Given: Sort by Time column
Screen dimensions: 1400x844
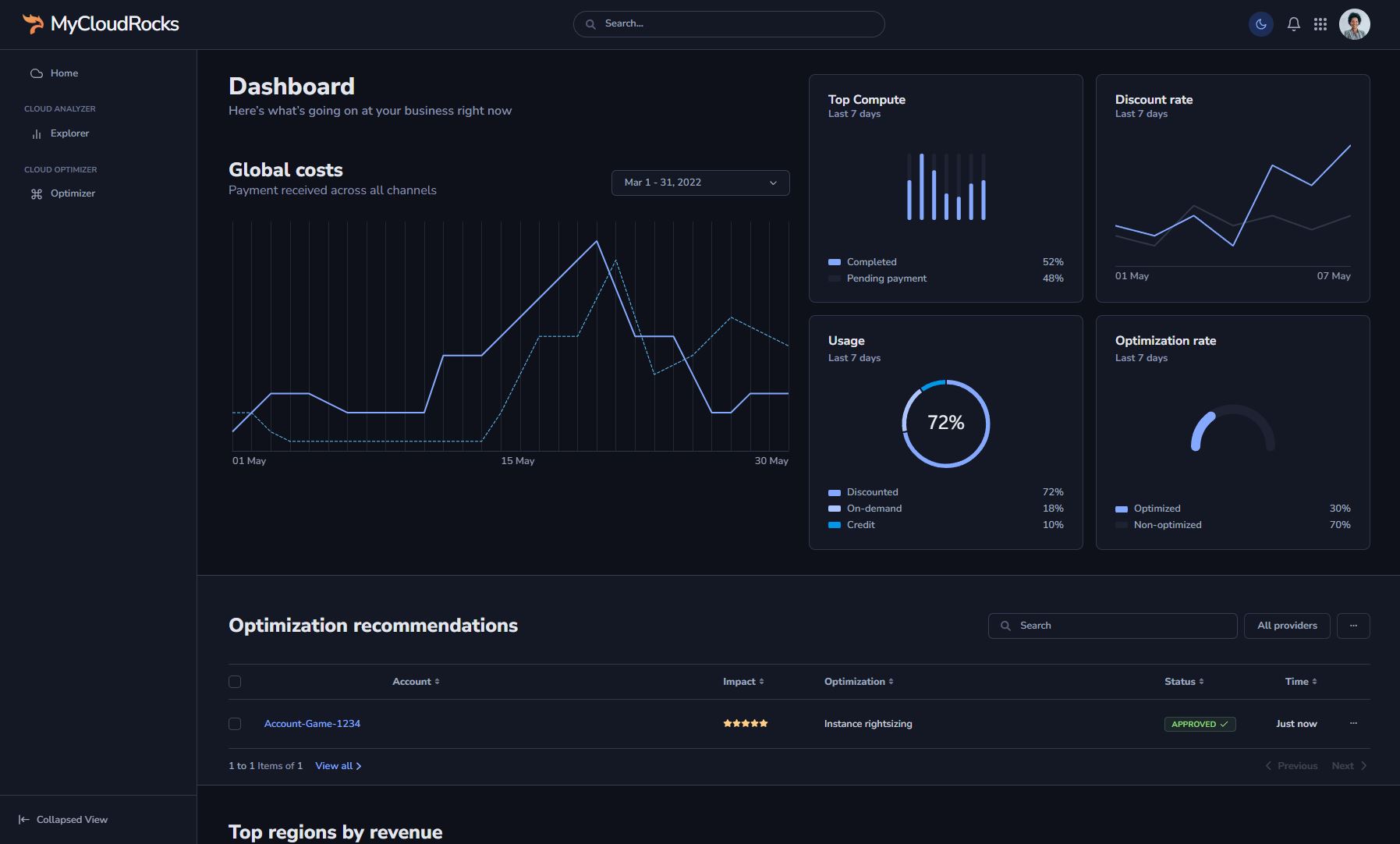Looking at the screenshot, I should (1301, 682).
